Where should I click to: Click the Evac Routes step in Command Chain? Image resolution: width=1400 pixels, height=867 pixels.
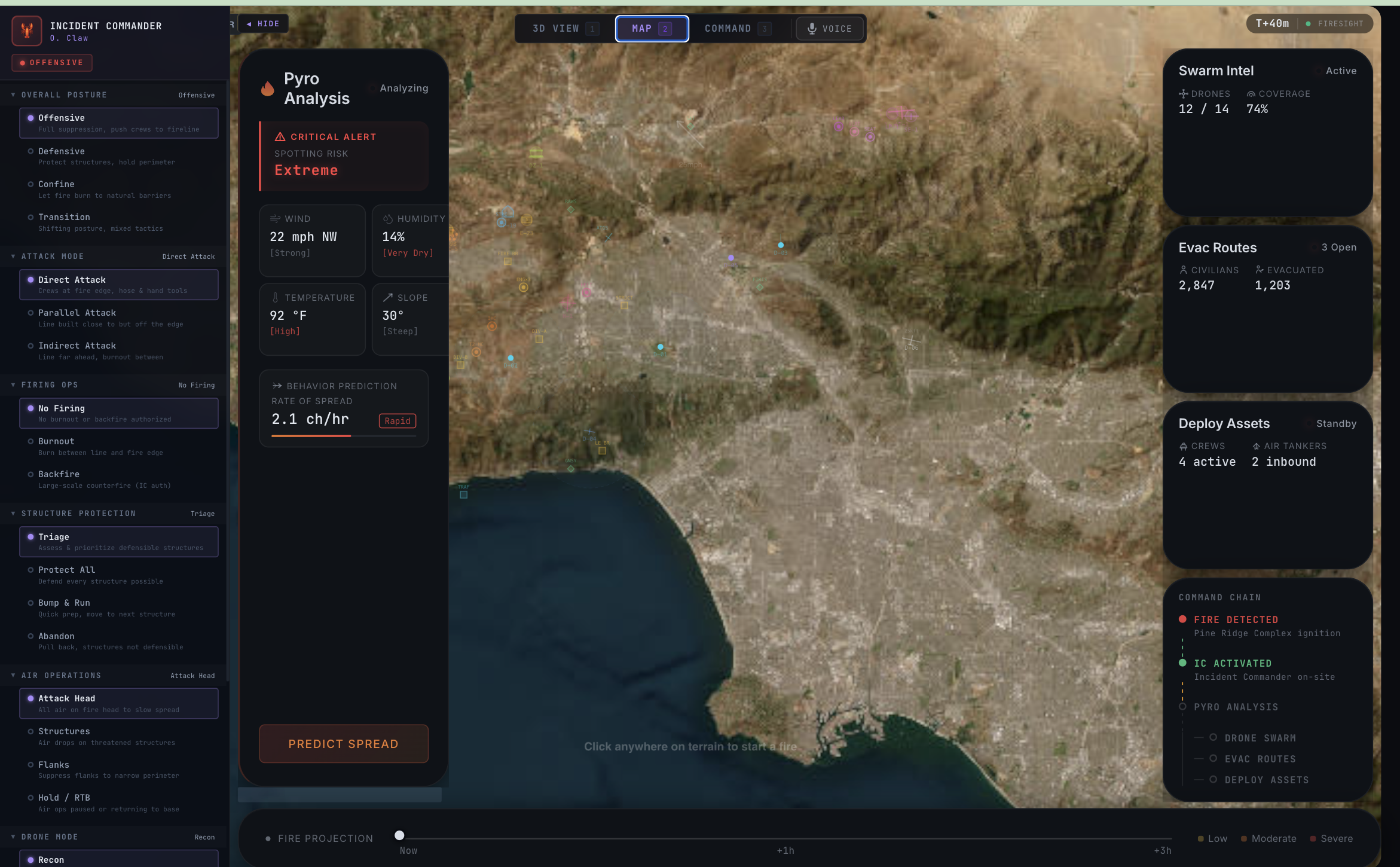pyautogui.click(x=1260, y=759)
